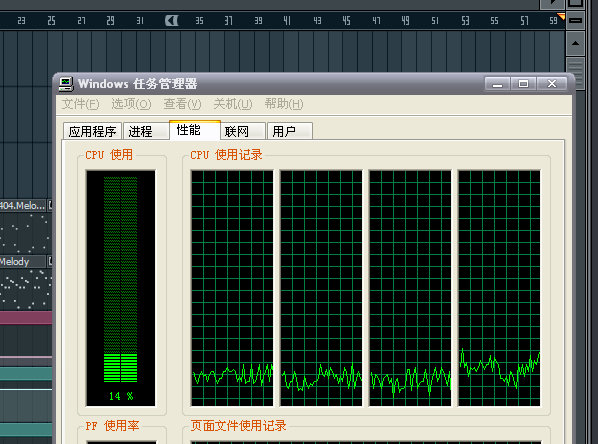This screenshot has height=444, width=598.
Task: Close the Windows Task Manager window
Action: click(x=551, y=84)
